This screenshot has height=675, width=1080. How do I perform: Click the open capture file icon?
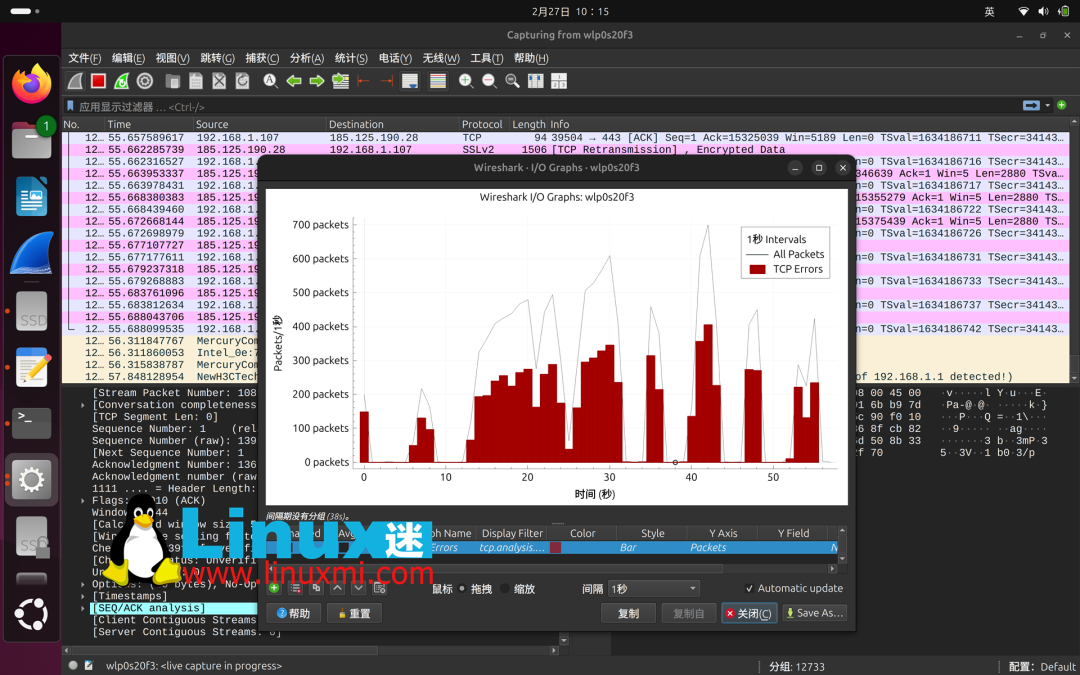[173, 81]
